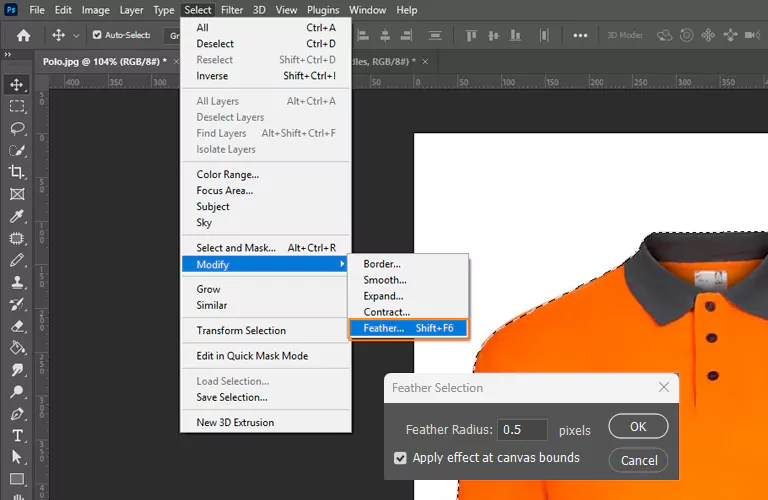Image resolution: width=768 pixels, height=500 pixels.
Task: Close the Feather Selection dialog
Action: tap(664, 387)
